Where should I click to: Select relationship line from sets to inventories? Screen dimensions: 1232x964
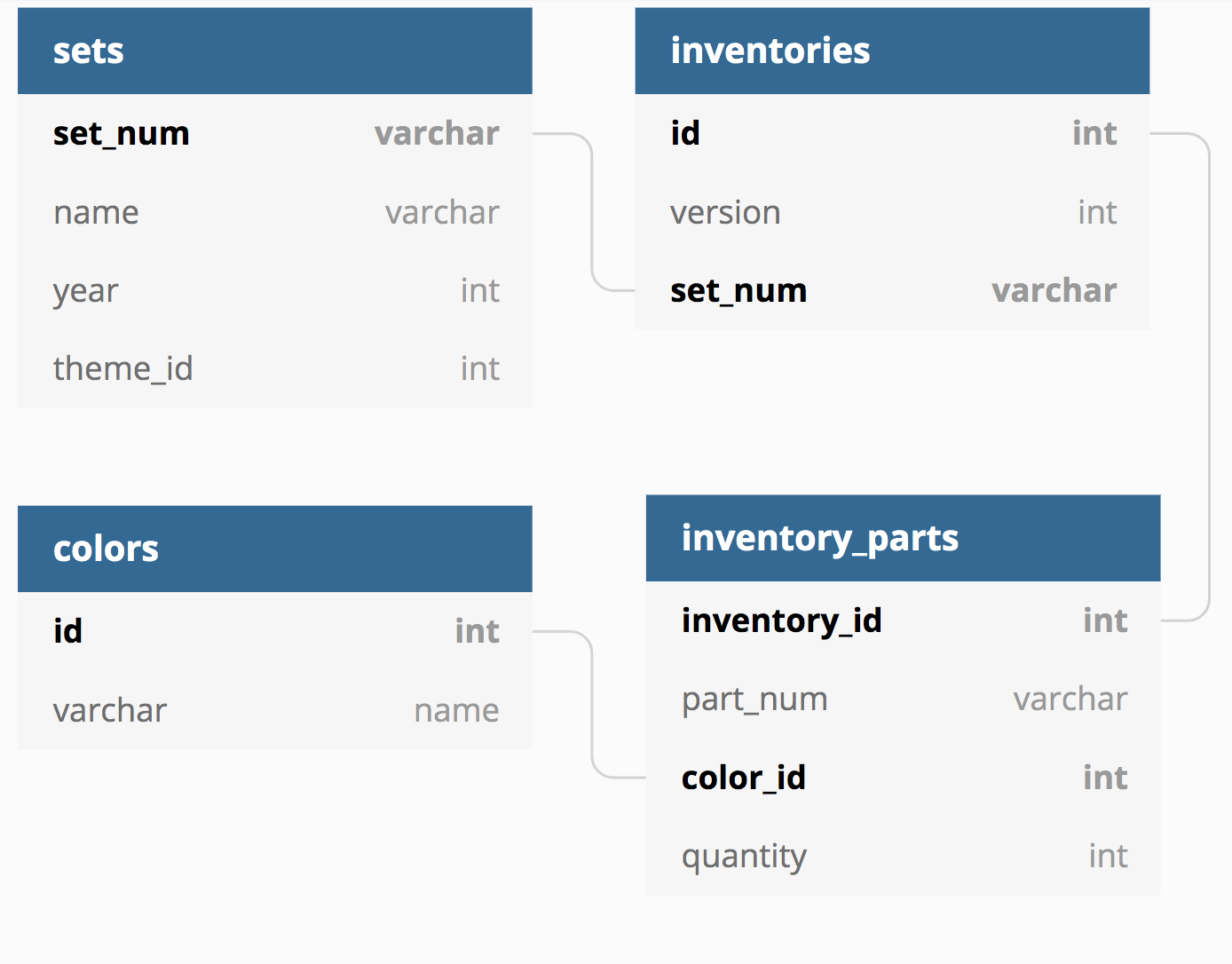pos(592,212)
